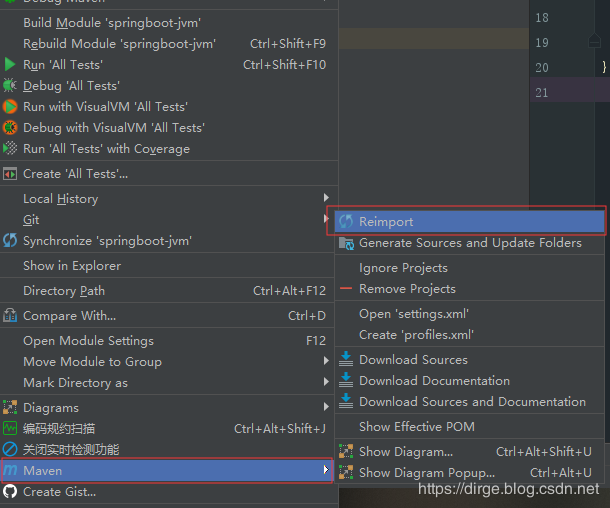The height and width of the screenshot is (508, 610).
Task: Select Synchronize 'springboot-jvm'
Action: (x=167, y=240)
